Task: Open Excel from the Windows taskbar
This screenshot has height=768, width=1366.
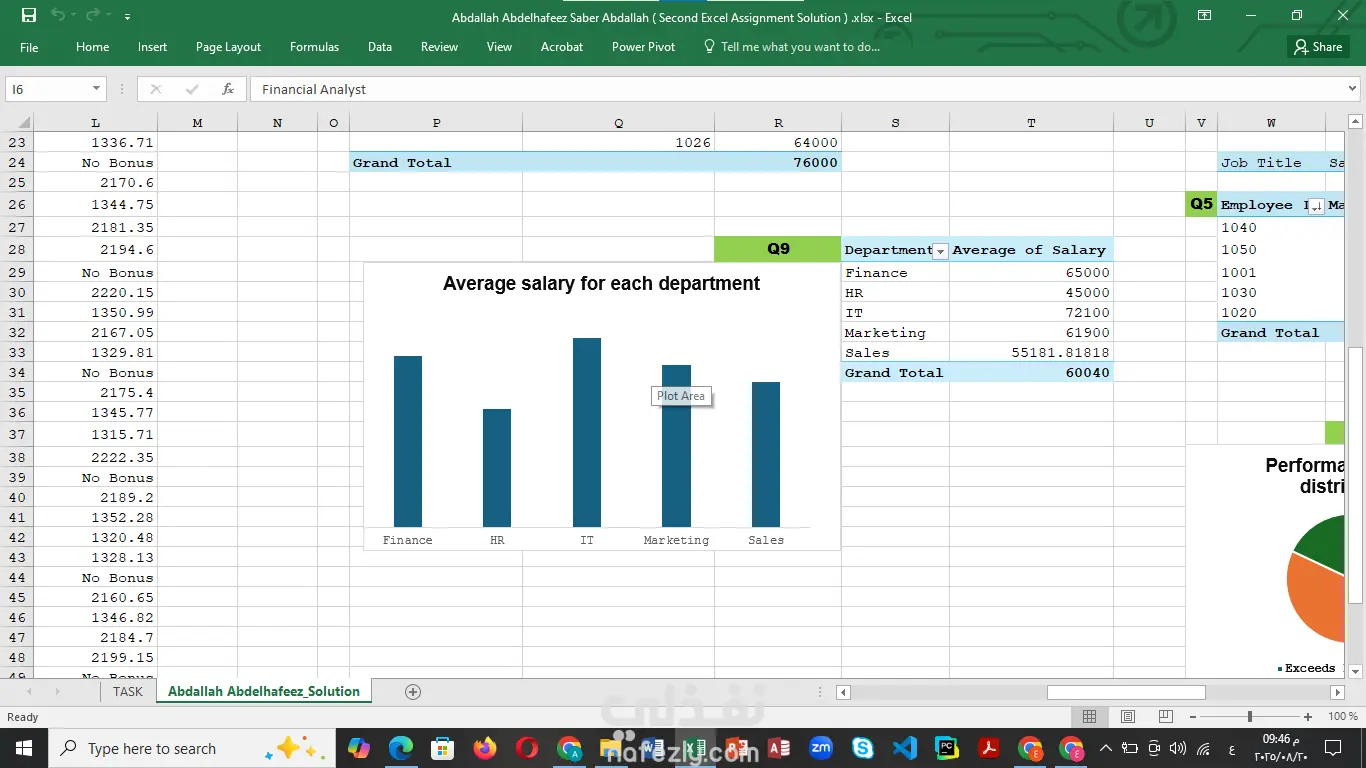Action: 695,748
